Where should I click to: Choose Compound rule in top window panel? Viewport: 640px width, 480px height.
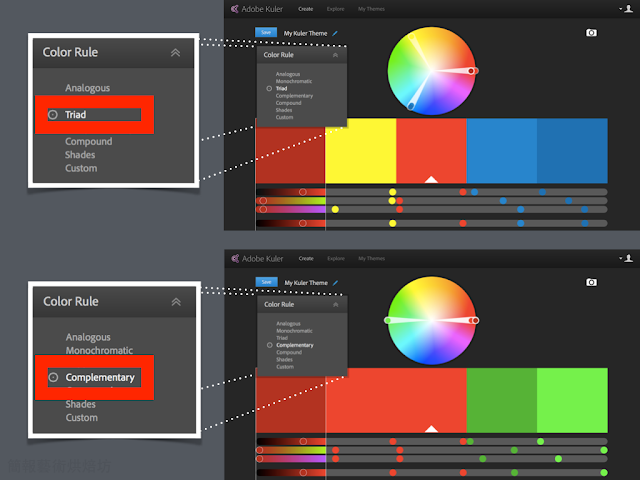(288, 103)
